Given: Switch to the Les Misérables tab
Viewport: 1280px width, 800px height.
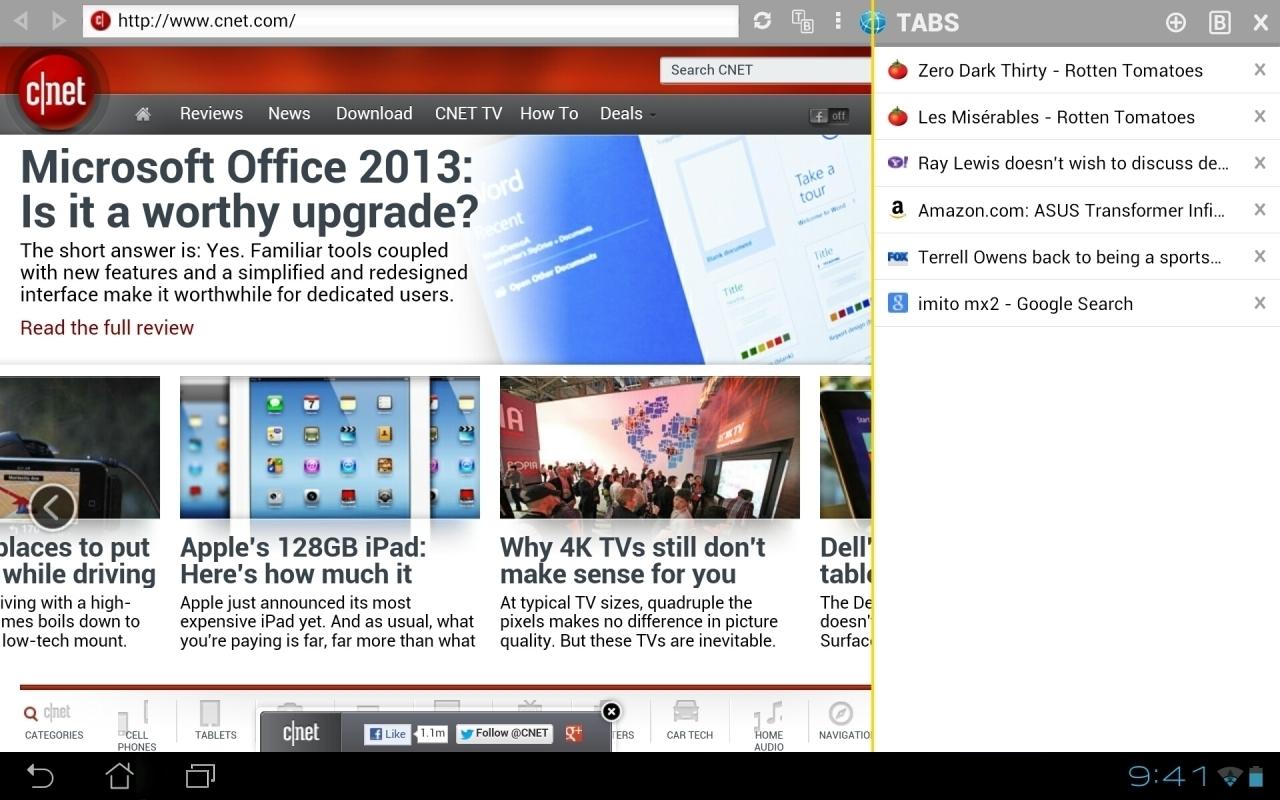Looking at the screenshot, I should [x=1056, y=117].
